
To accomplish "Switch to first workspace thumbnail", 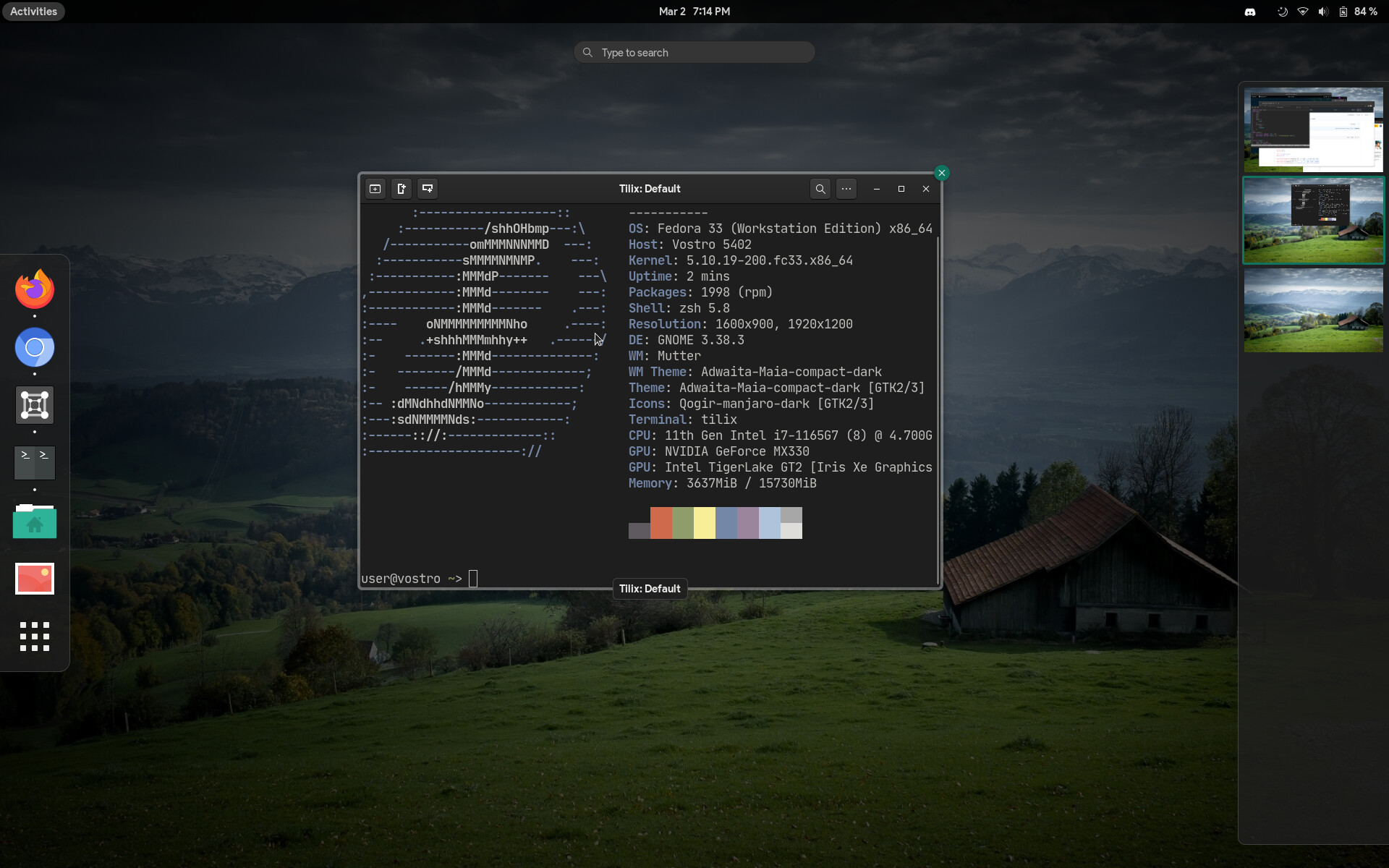I will click(1313, 130).
